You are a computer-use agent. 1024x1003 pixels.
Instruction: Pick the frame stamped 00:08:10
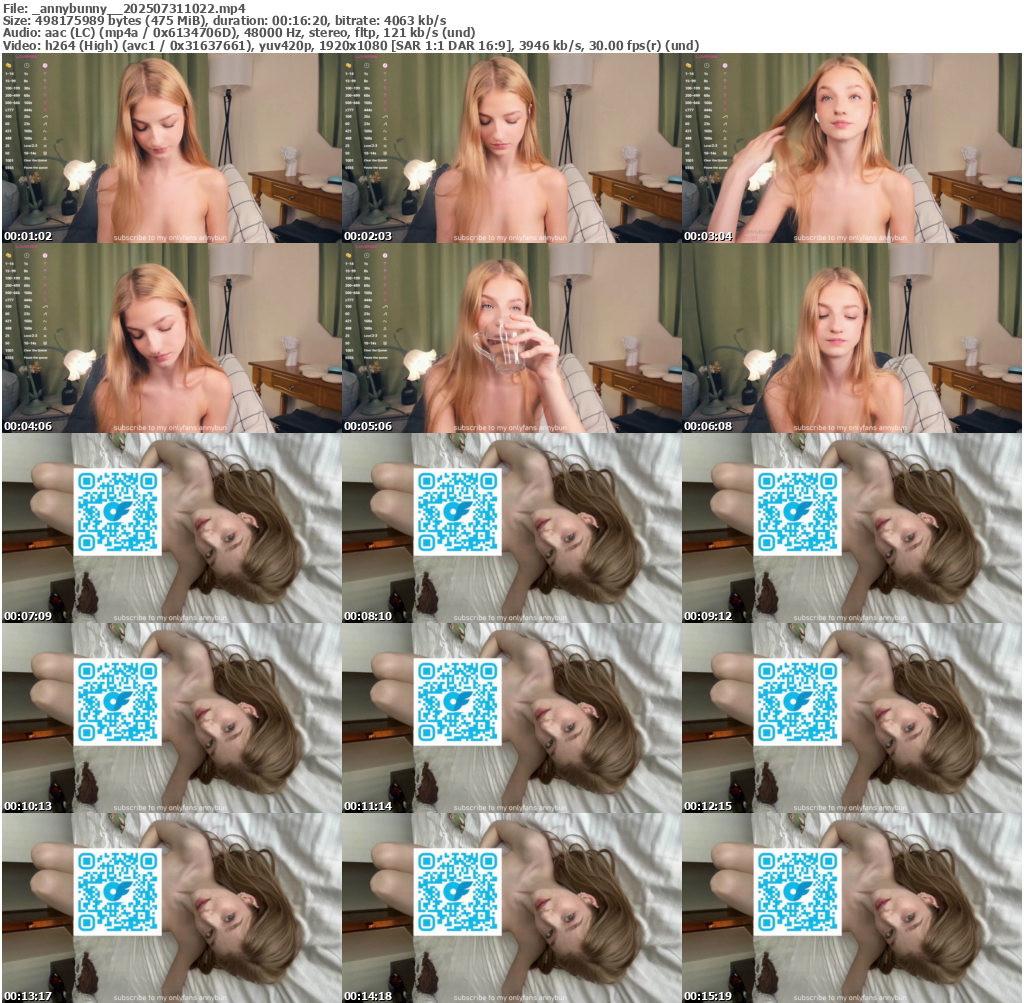[511, 528]
